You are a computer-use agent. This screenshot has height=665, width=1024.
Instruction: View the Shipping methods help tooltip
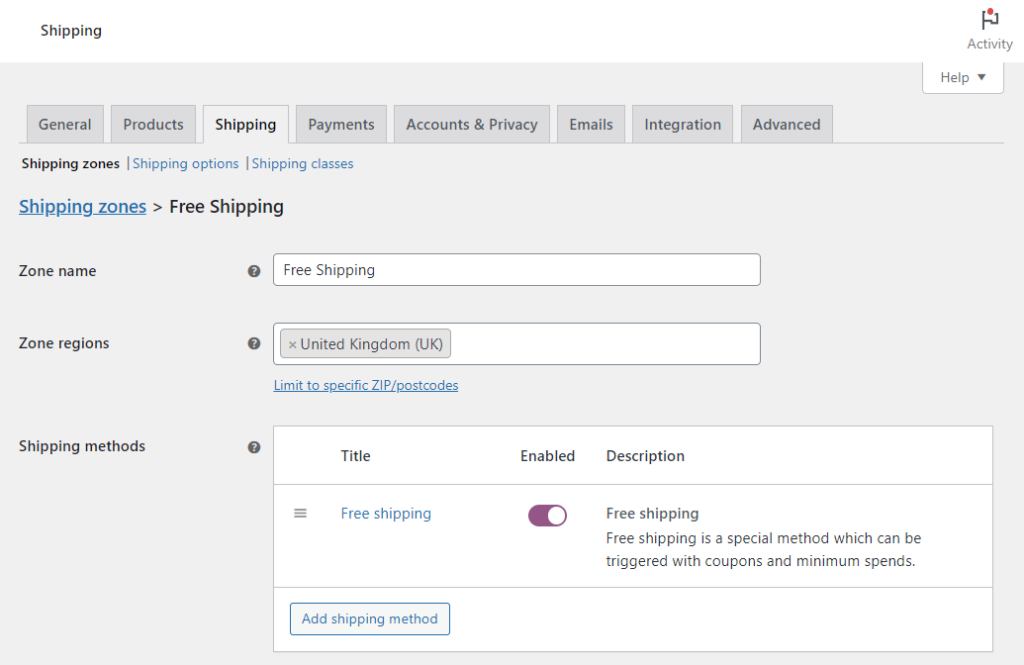tap(254, 447)
